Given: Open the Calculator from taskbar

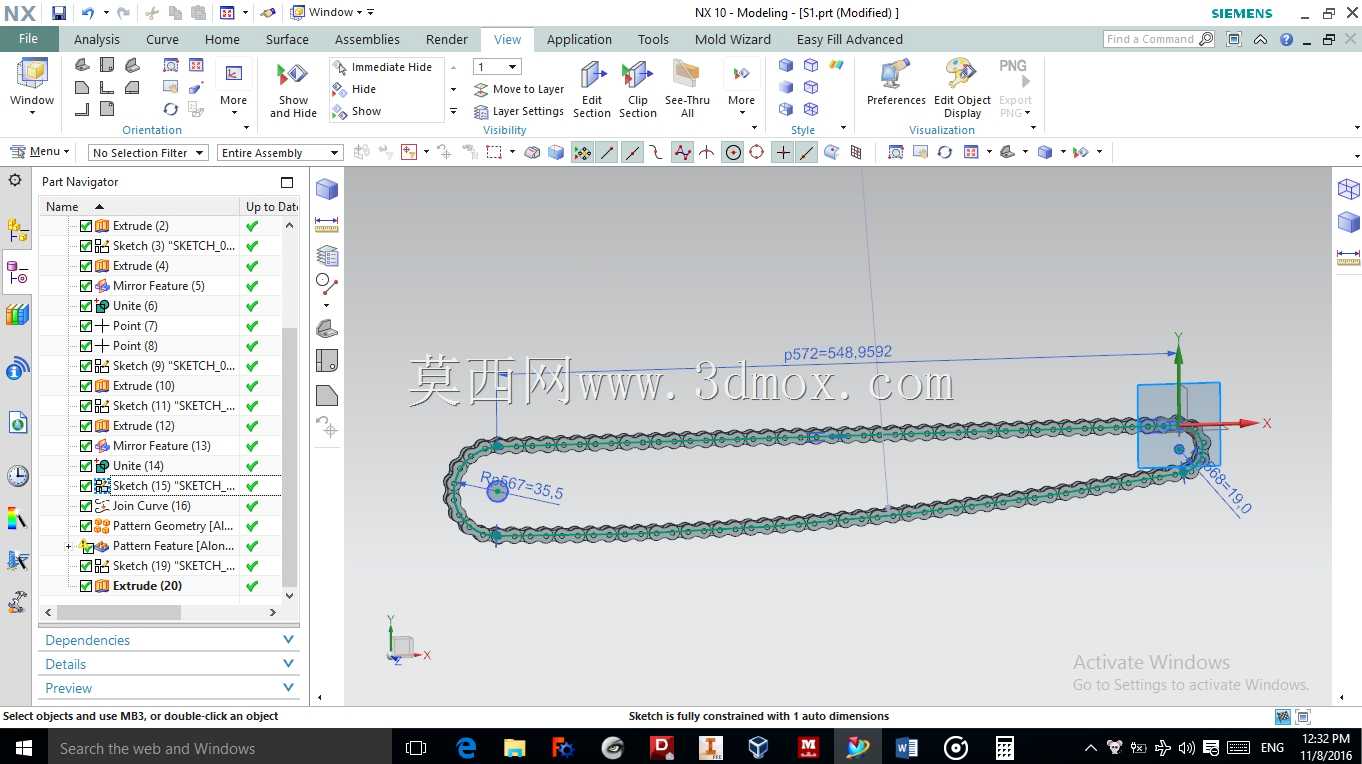Looking at the screenshot, I should (x=1005, y=747).
